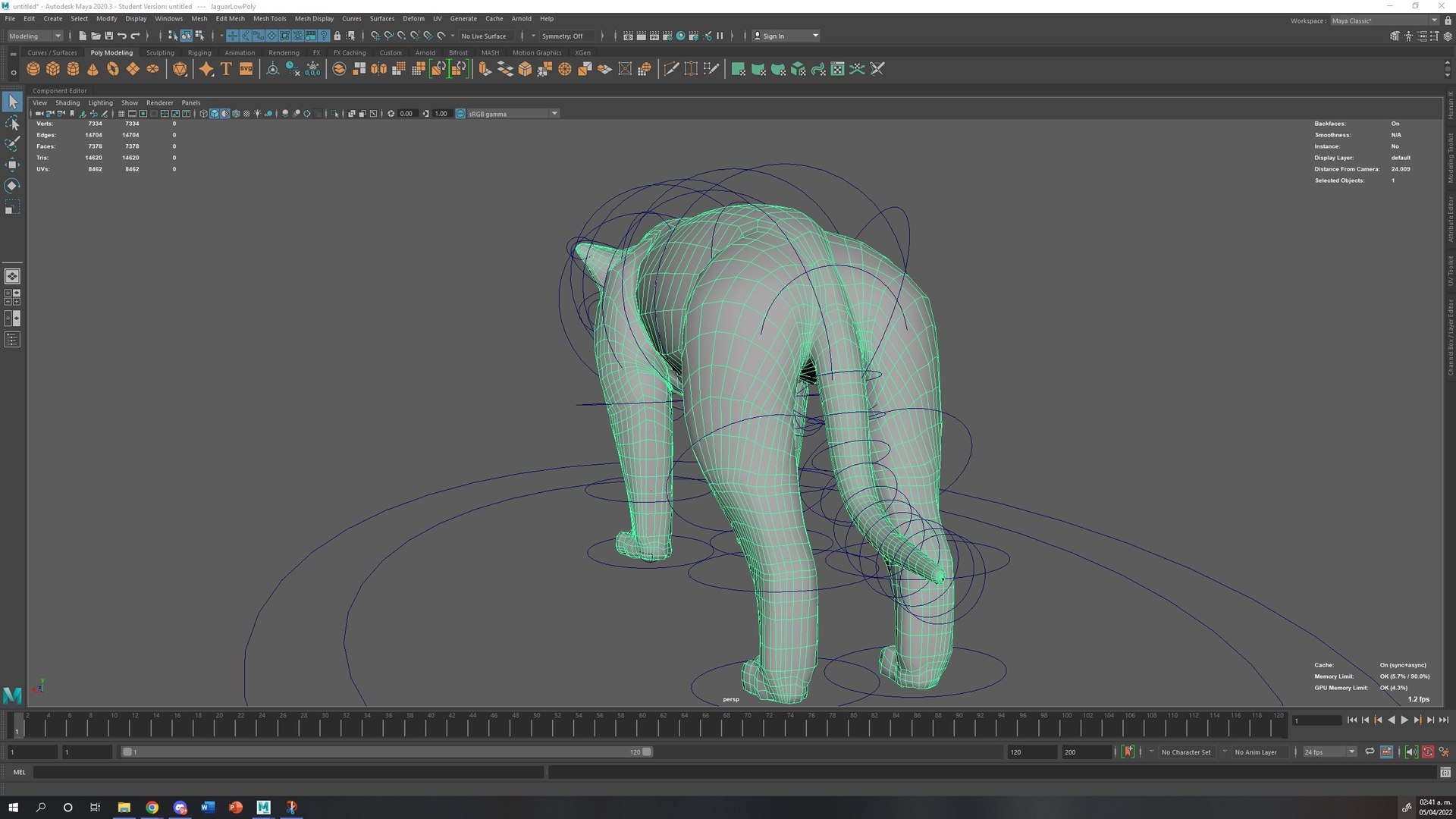Click the Sign In button
Image resolution: width=1456 pixels, height=819 pixels.
pos(786,36)
